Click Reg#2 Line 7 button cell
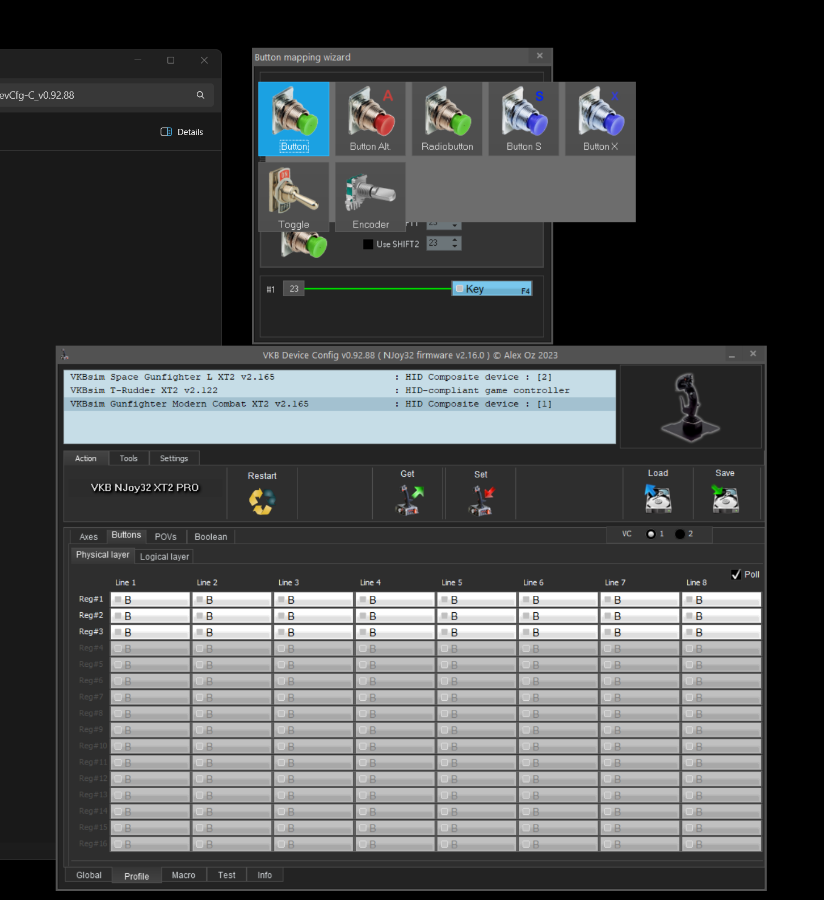 [x=640, y=616]
